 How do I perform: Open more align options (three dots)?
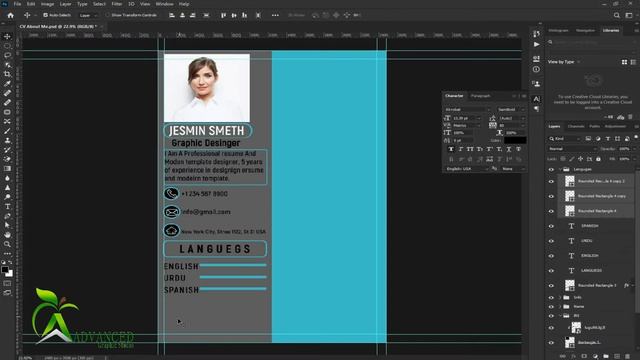tap(276, 15)
